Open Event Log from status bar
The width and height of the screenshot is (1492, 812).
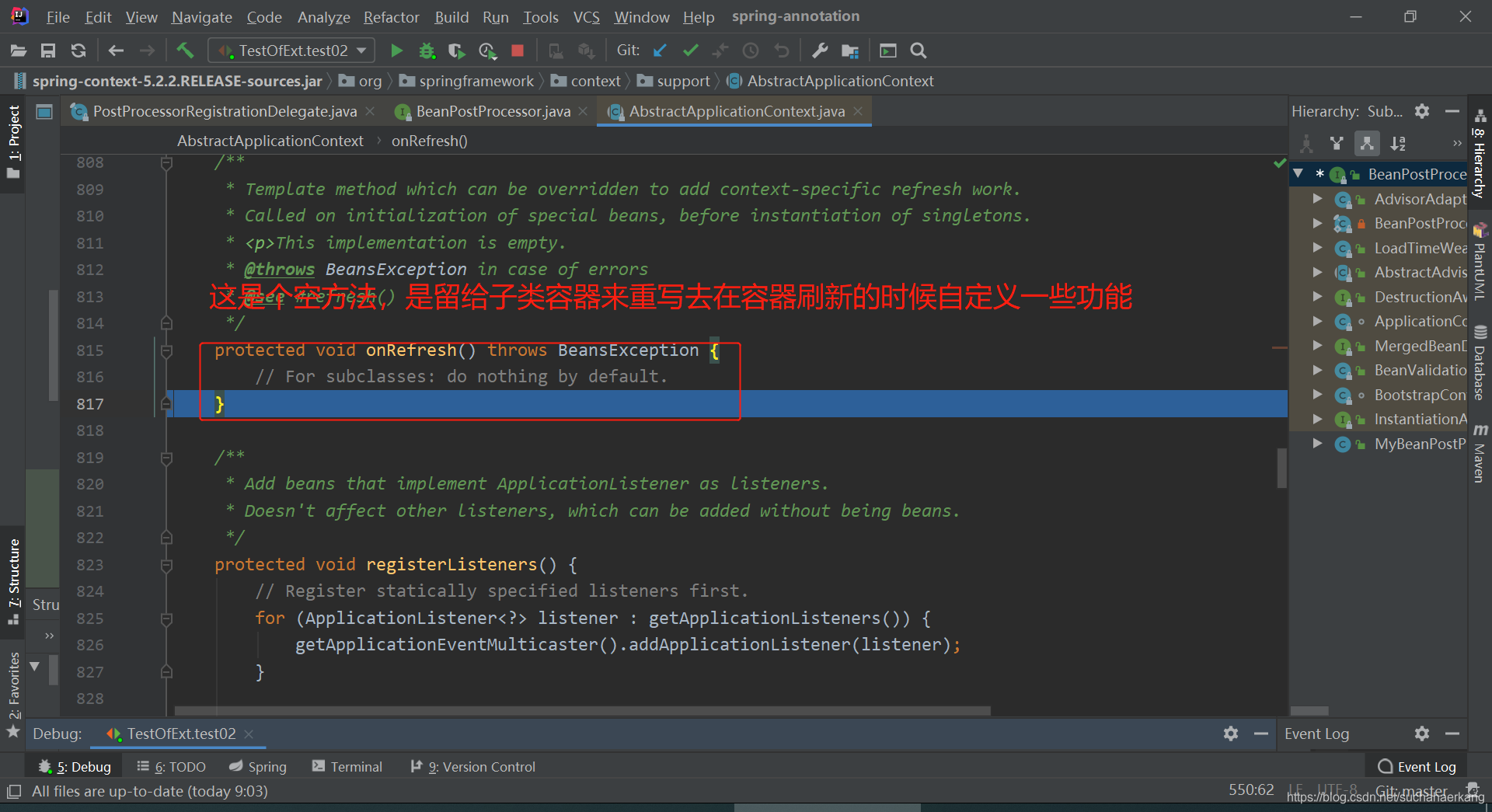click(x=1417, y=767)
